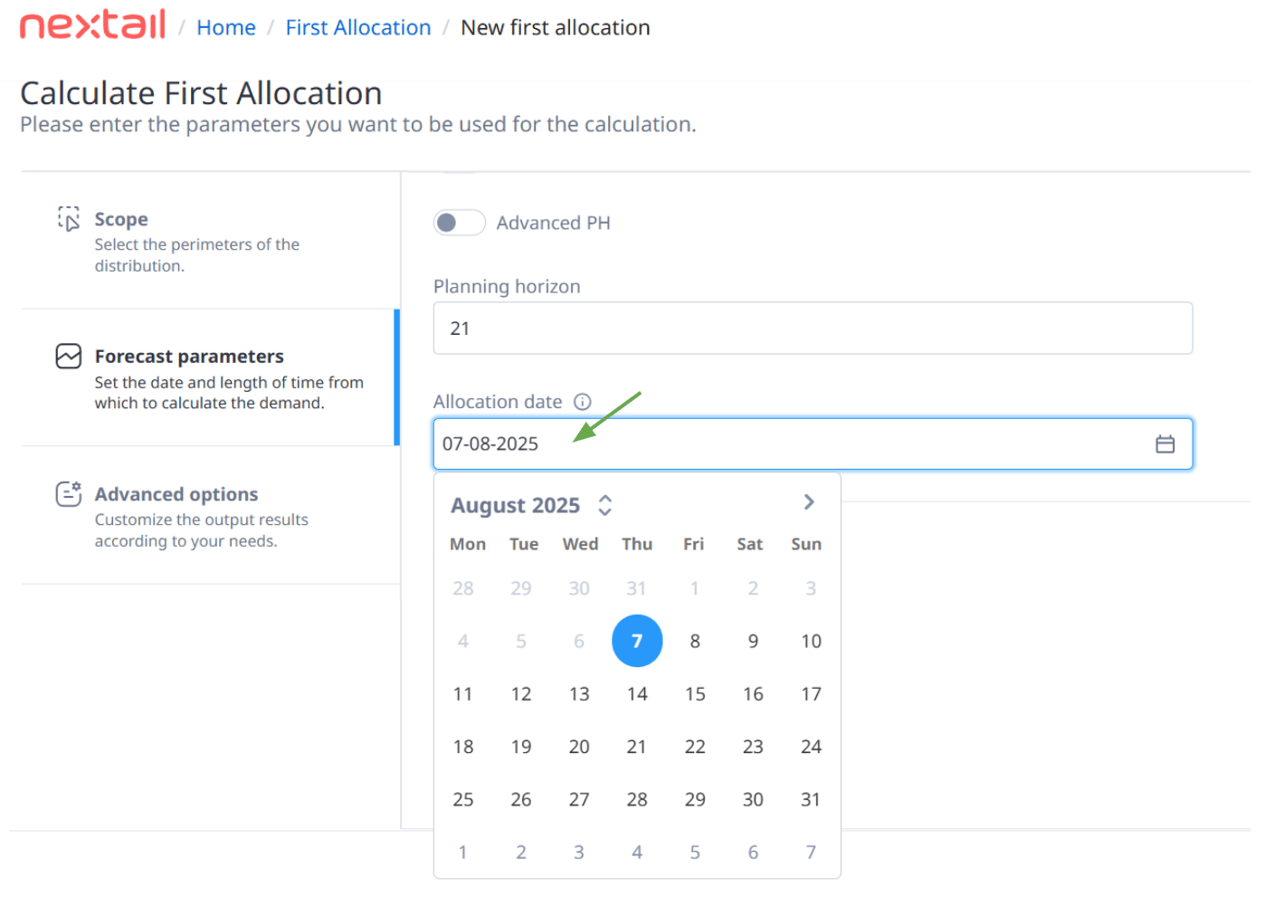The height and width of the screenshot is (897, 1265).
Task: Pick August 8 in the calendar
Action: (x=695, y=641)
